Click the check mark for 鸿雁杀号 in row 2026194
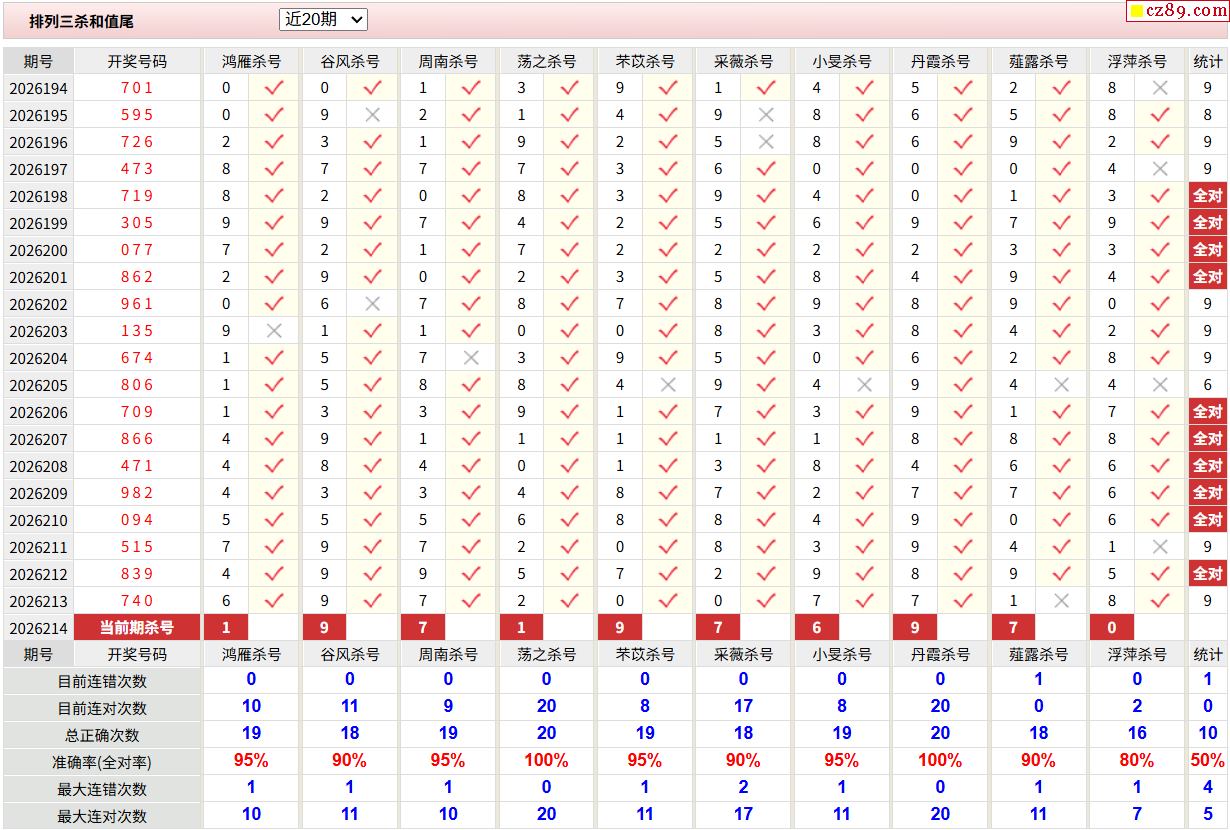This screenshot has width=1230, height=830. point(274,88)
